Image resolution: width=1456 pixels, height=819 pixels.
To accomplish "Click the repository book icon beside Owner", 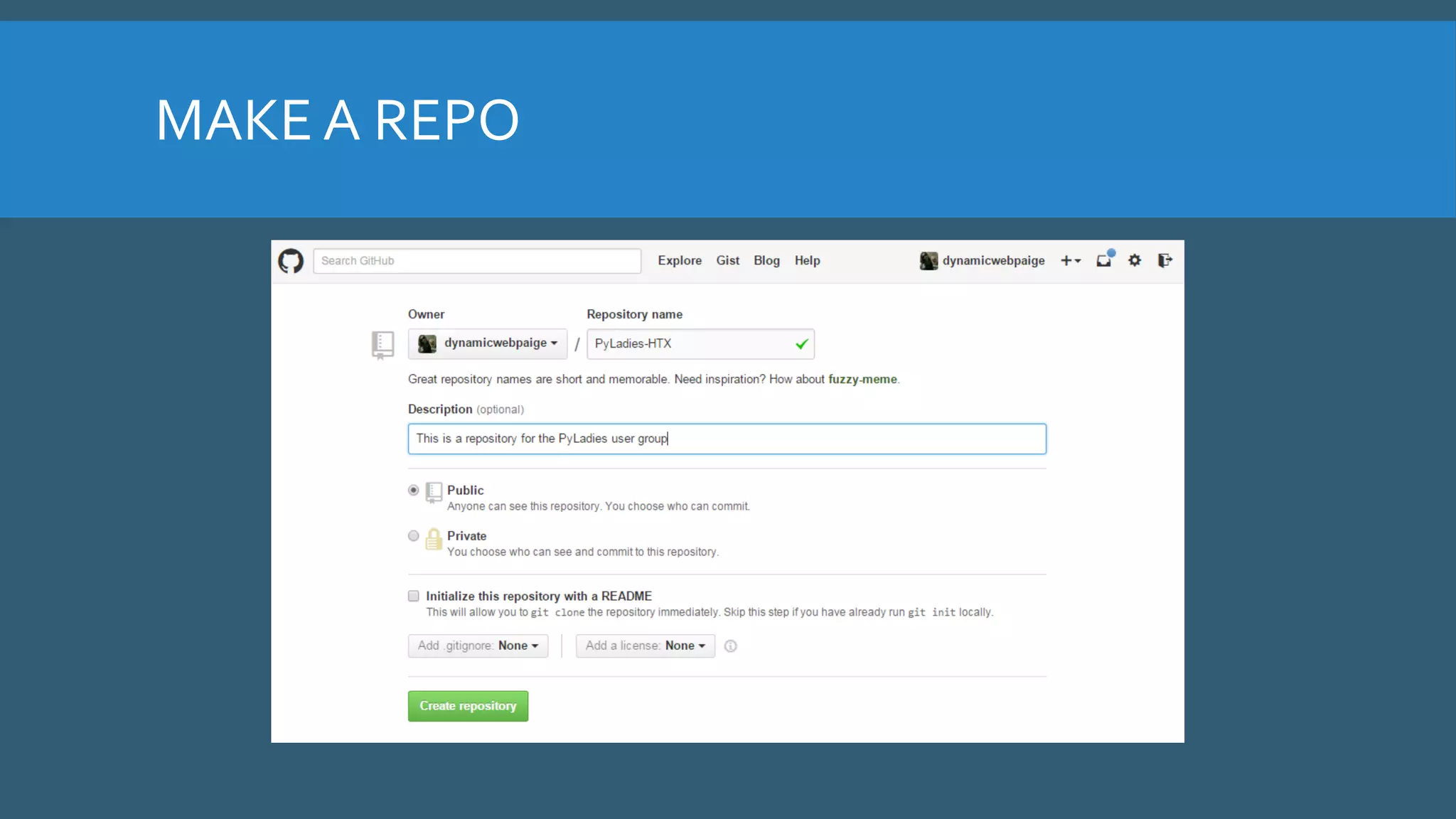I will click(382, 345).
